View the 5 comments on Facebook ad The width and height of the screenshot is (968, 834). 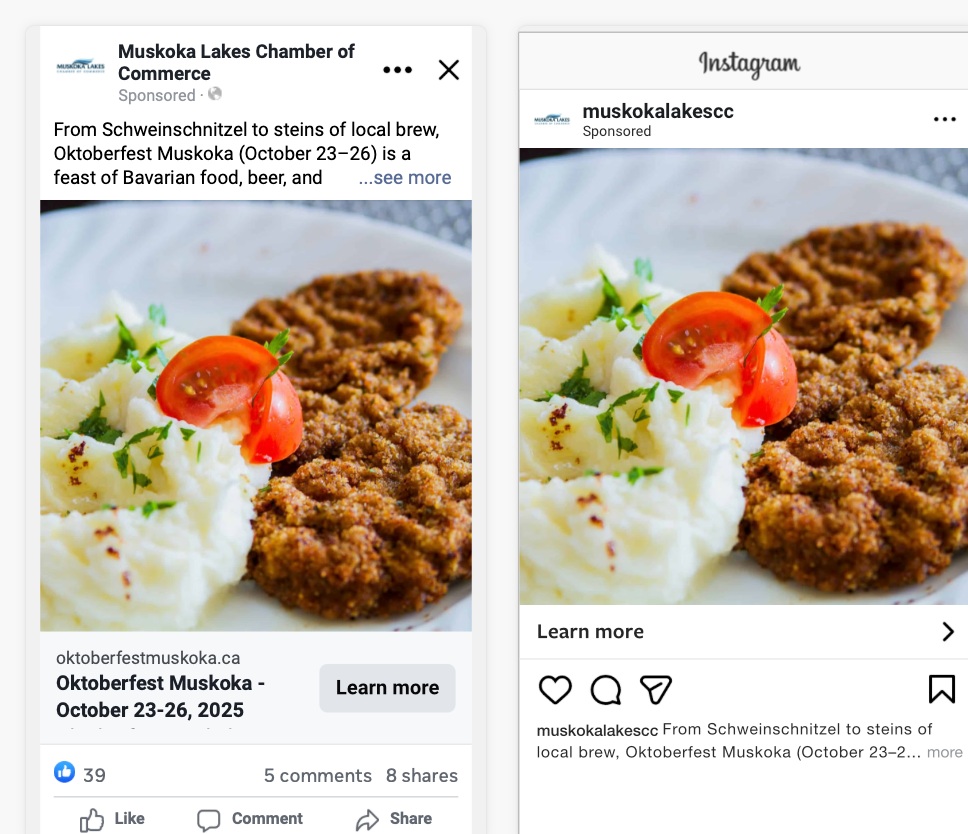point(317,776)
